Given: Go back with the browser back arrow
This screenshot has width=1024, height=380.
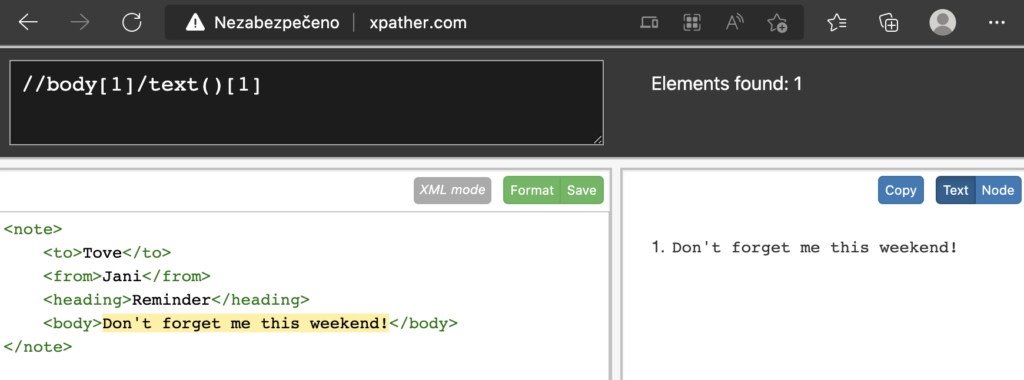Looking at the screenshot, I should coord(28,23).
